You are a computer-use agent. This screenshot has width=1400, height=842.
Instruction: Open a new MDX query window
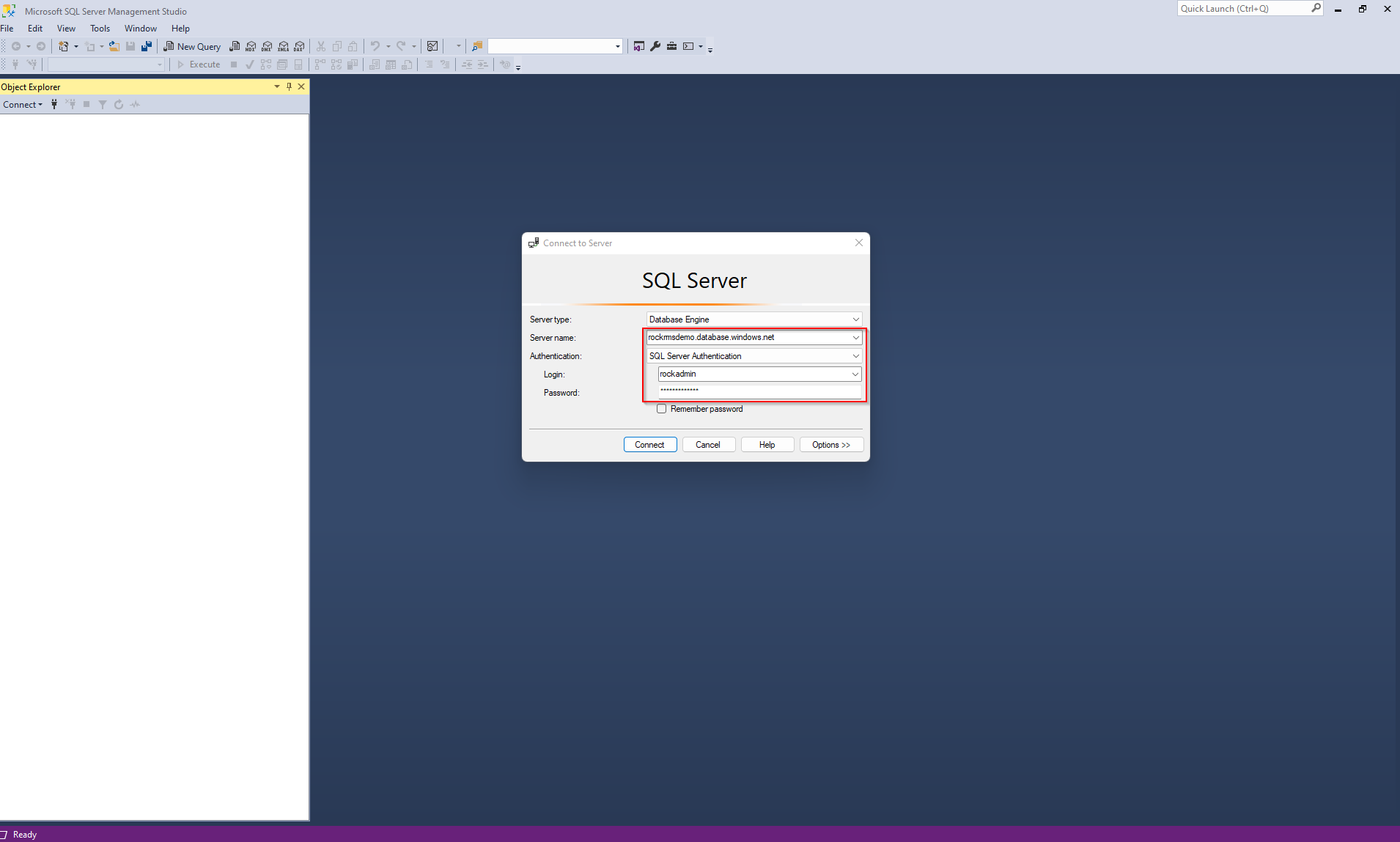(251, 46)
